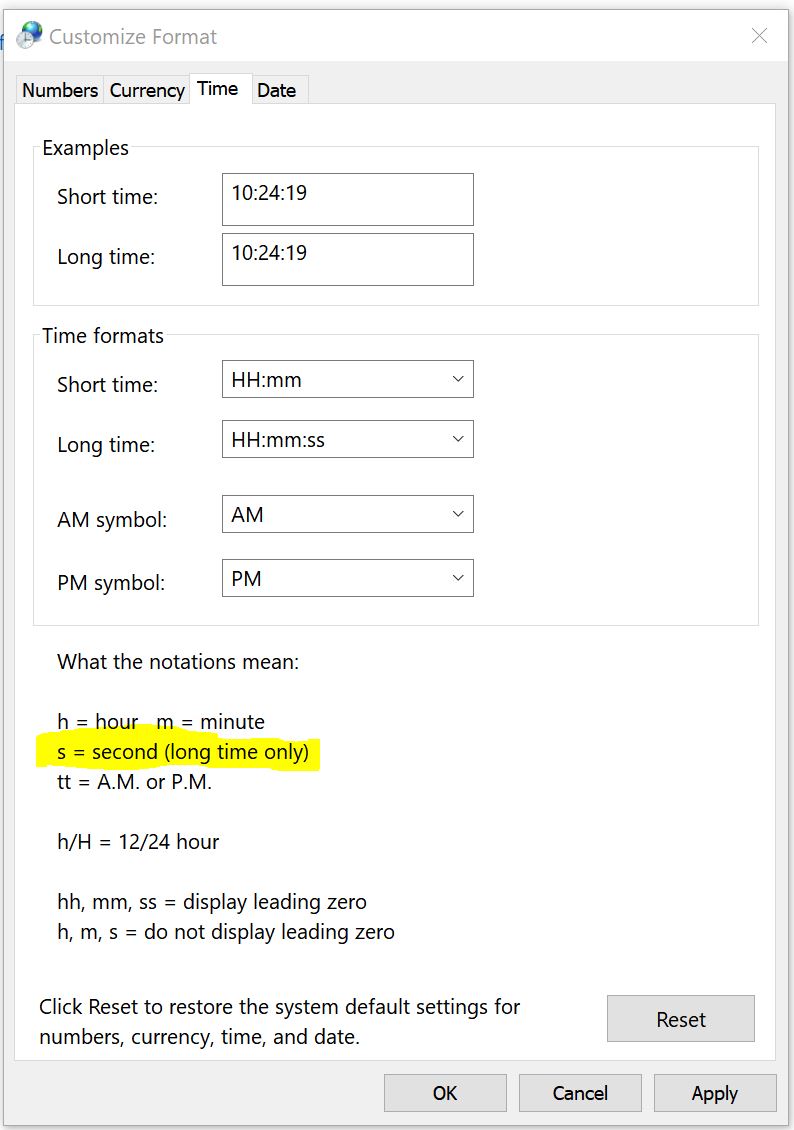Screen dimensions: 794x1130
Task: Click the Short time example box
Action: click(347, 199)
